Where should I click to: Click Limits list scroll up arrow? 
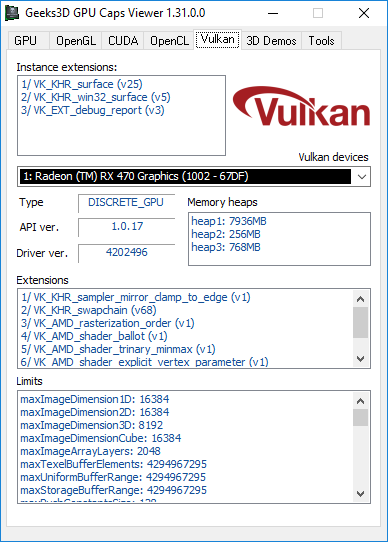click(360, 401)
